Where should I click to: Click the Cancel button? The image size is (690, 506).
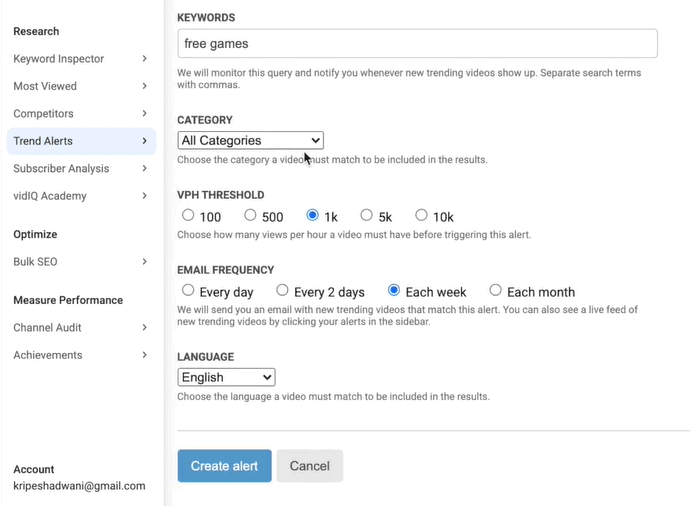click(309, 466)
